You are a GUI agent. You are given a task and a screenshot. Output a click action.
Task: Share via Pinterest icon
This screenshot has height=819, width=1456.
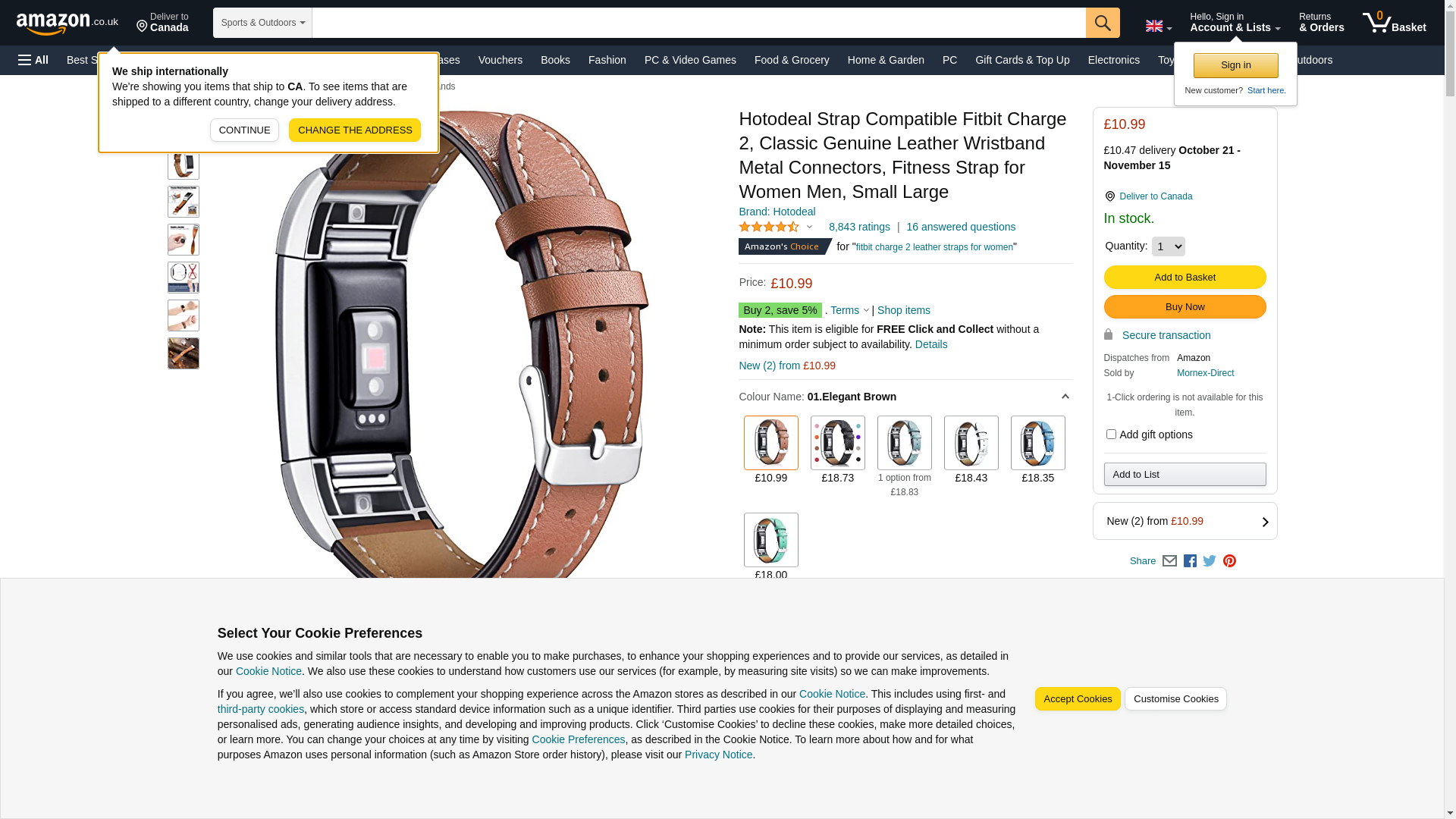(x=1229, y=561)
